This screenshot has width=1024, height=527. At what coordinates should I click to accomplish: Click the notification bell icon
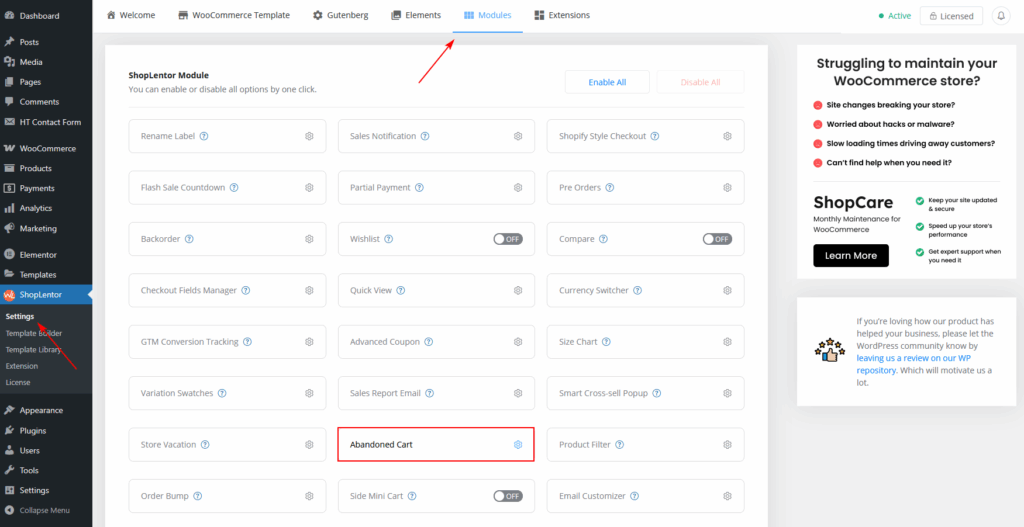[1000, 16]
